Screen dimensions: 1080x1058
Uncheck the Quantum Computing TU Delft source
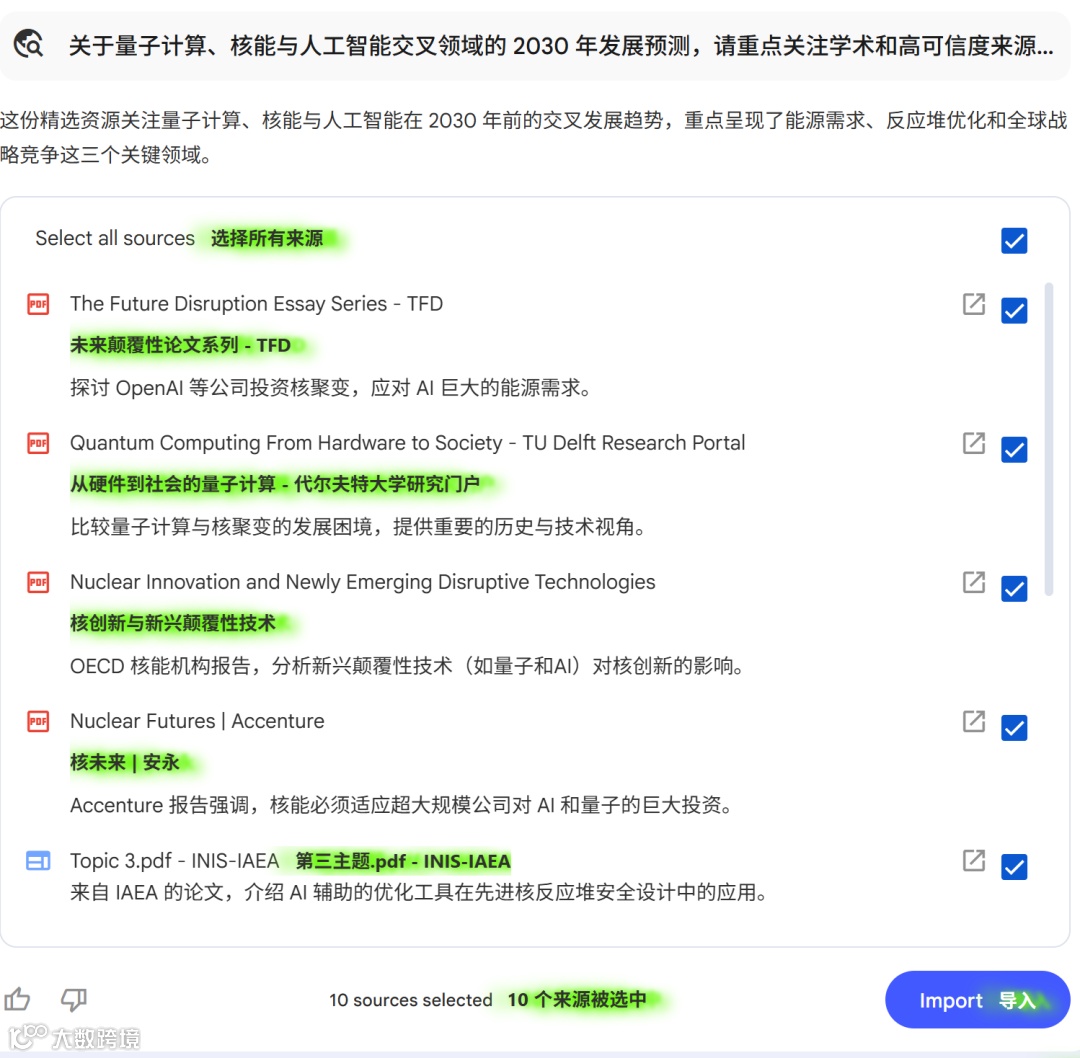1014,450
